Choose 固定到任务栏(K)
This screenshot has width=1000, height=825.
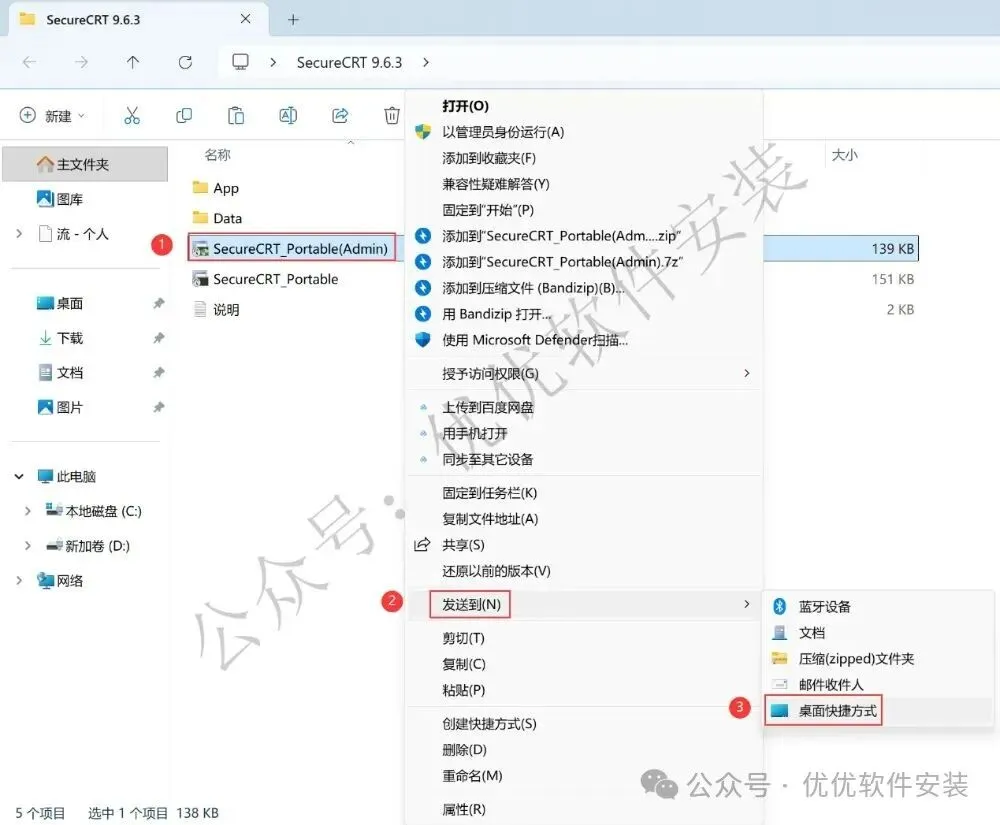490,493
